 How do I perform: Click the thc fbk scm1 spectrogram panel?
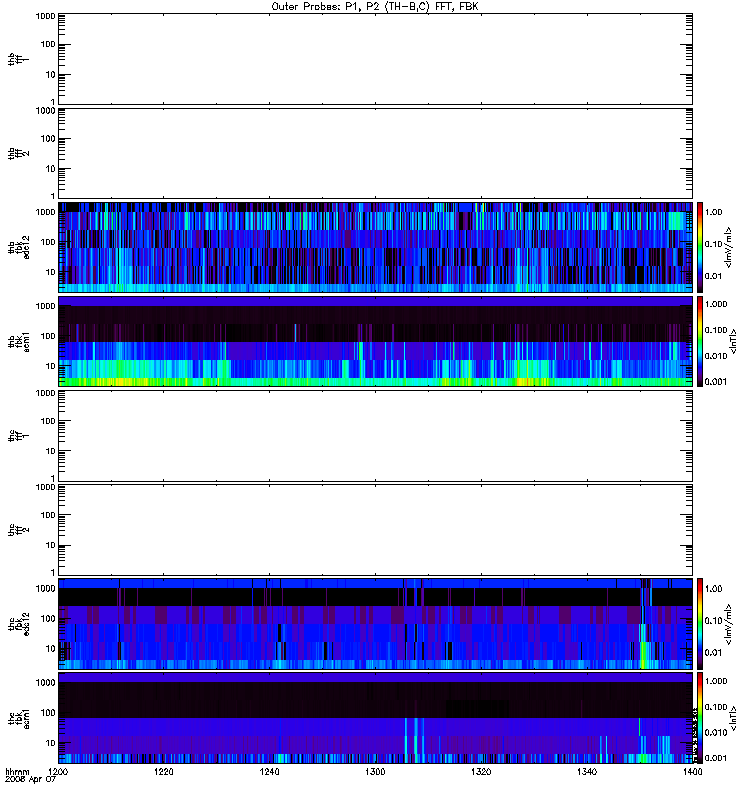click(x=375, y=718)
